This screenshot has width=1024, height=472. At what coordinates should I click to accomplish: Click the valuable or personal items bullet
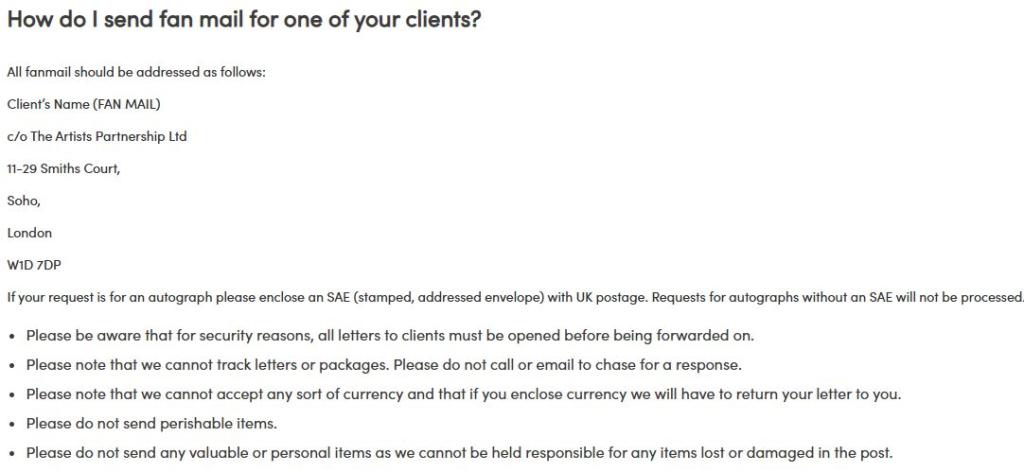pos(459,453)
